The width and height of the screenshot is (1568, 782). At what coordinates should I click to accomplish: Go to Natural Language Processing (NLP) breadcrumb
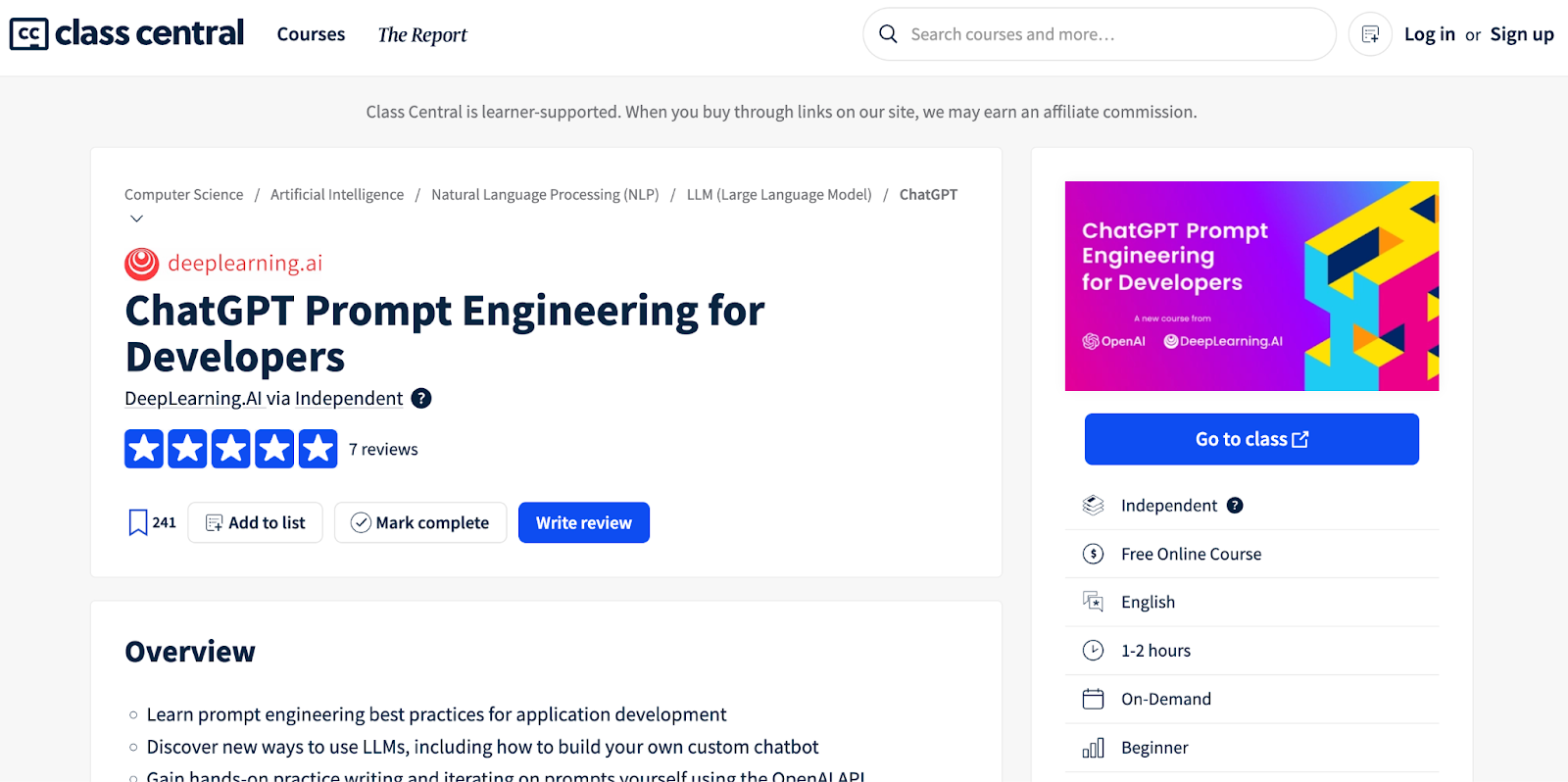tap(545, 194)
